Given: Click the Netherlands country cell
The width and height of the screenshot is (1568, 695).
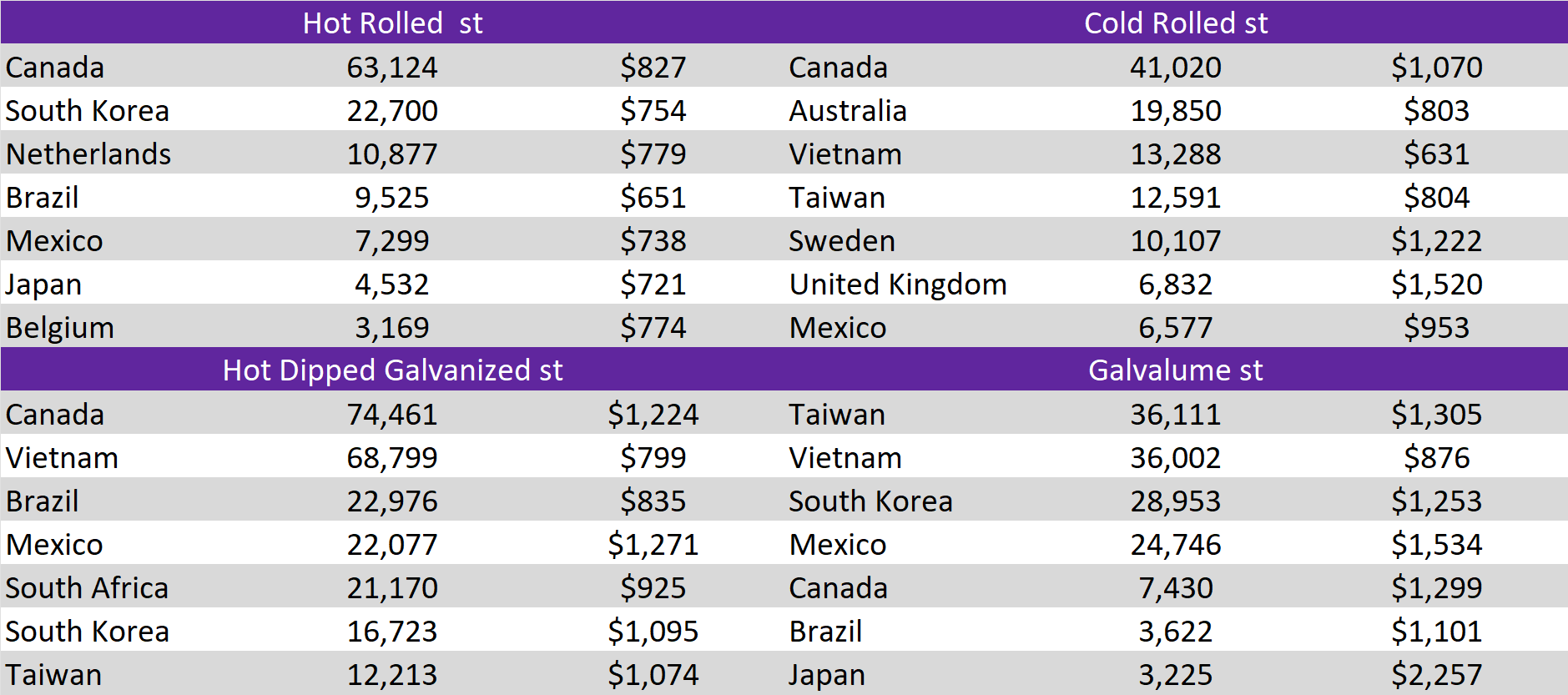Looking at the screenshot, I should pos(88,154).
